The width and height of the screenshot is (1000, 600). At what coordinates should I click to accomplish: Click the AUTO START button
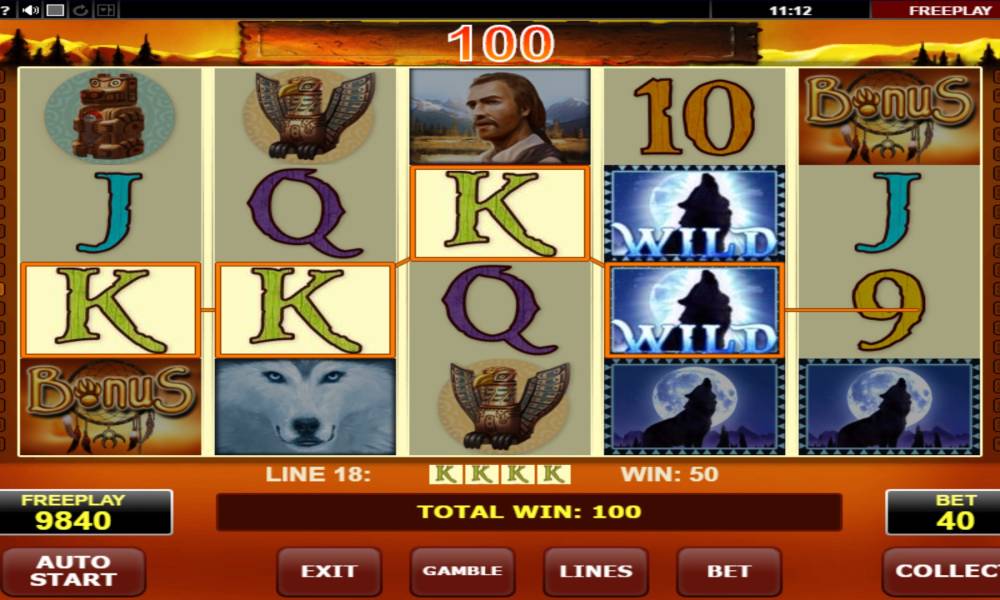[73, 571]
